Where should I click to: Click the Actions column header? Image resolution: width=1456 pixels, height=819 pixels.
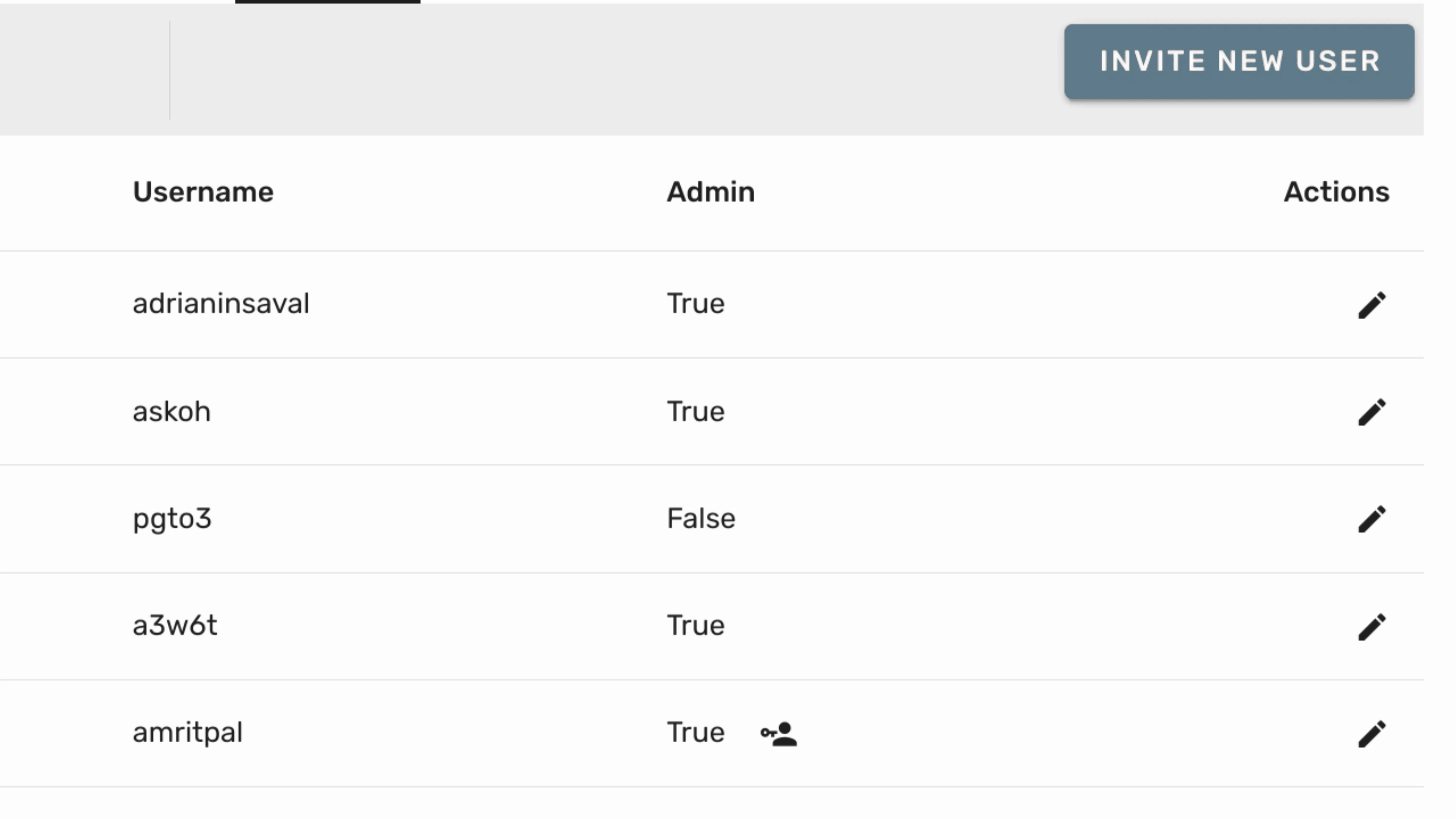(x=1336, y=192)
